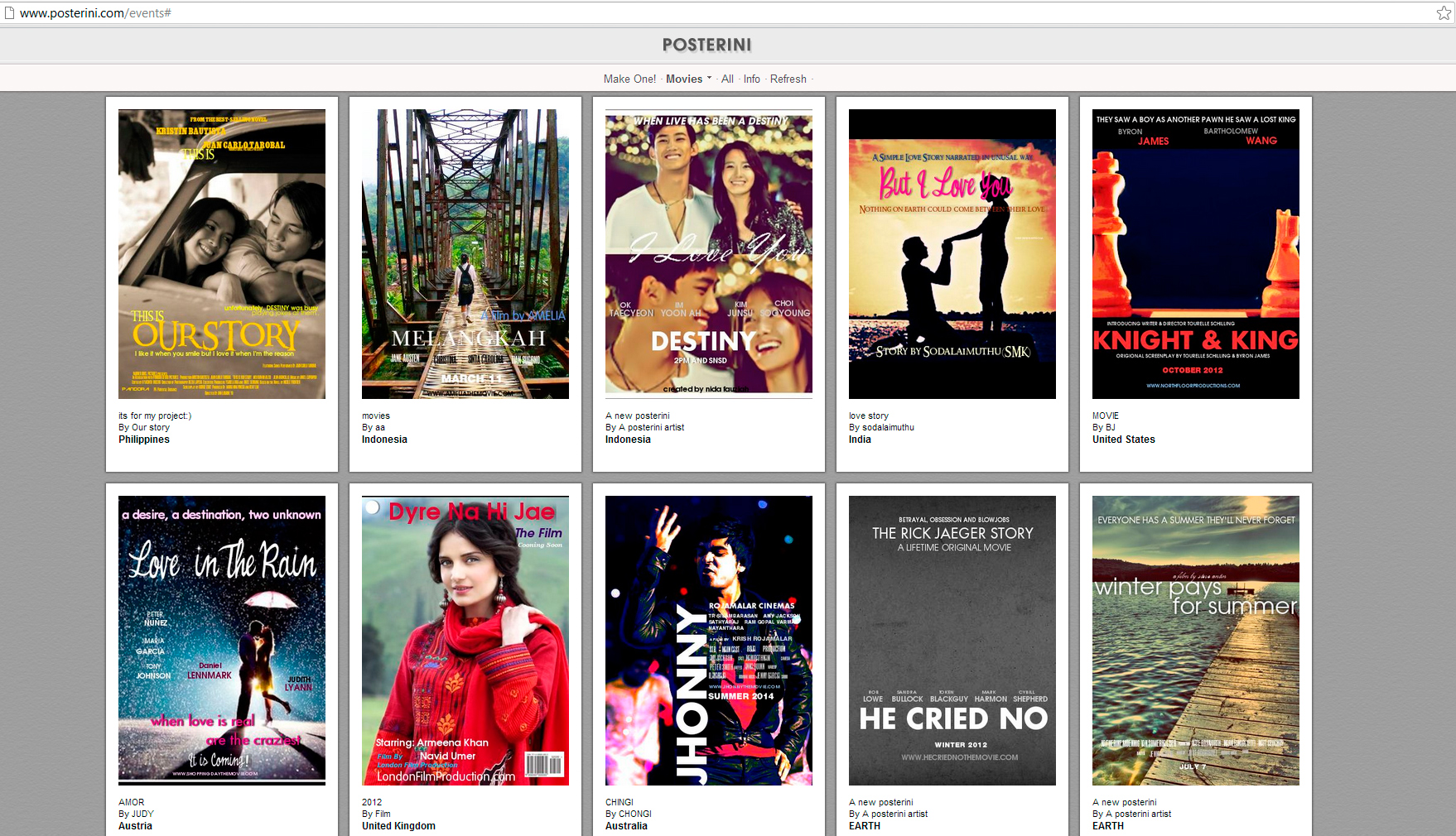Open the Our Story poster thumbnail
Screen dimensions: 1456x836
222,254
